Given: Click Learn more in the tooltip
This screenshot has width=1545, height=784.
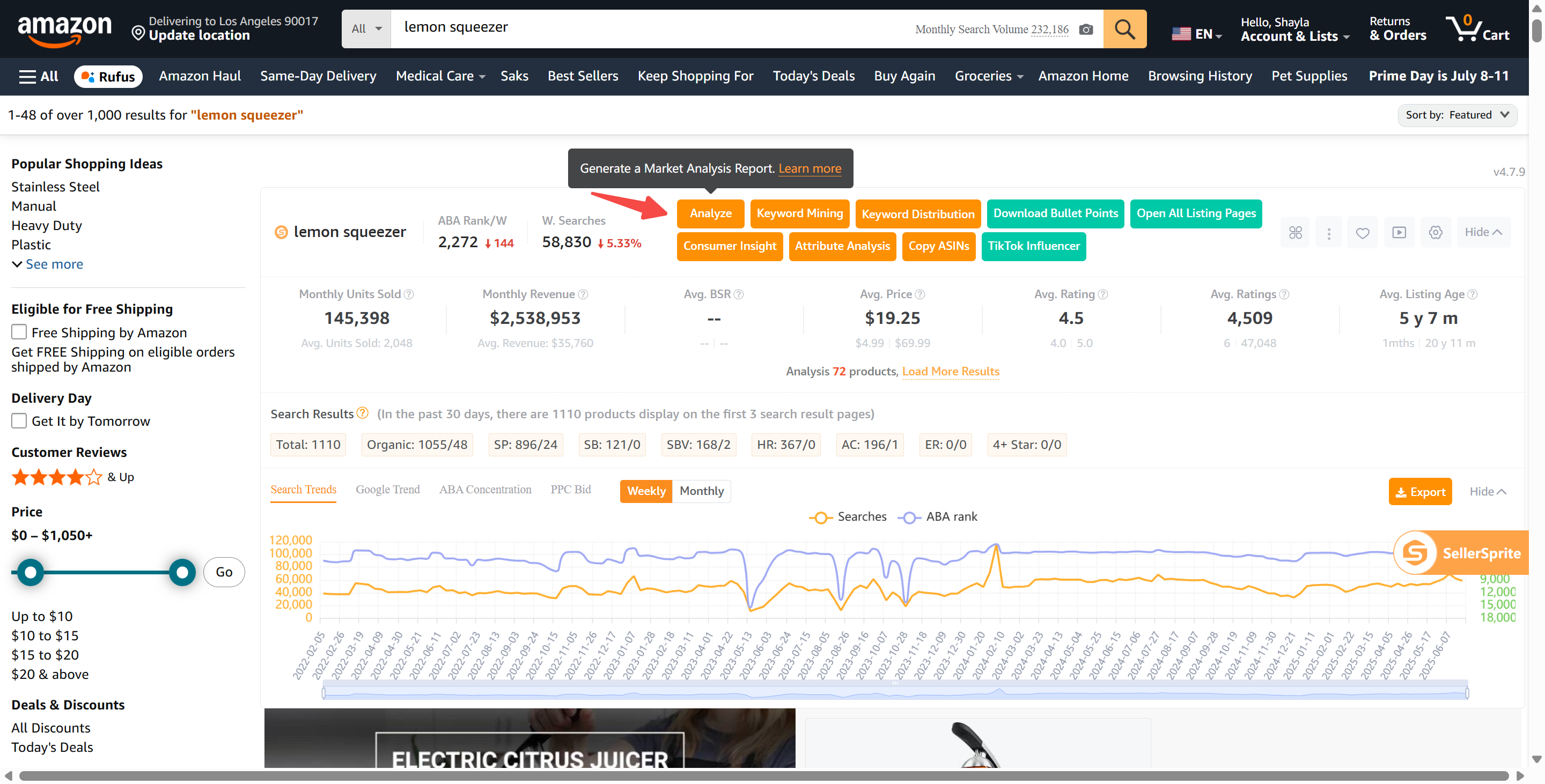Looking at the screenshot, I should point(809,168).
